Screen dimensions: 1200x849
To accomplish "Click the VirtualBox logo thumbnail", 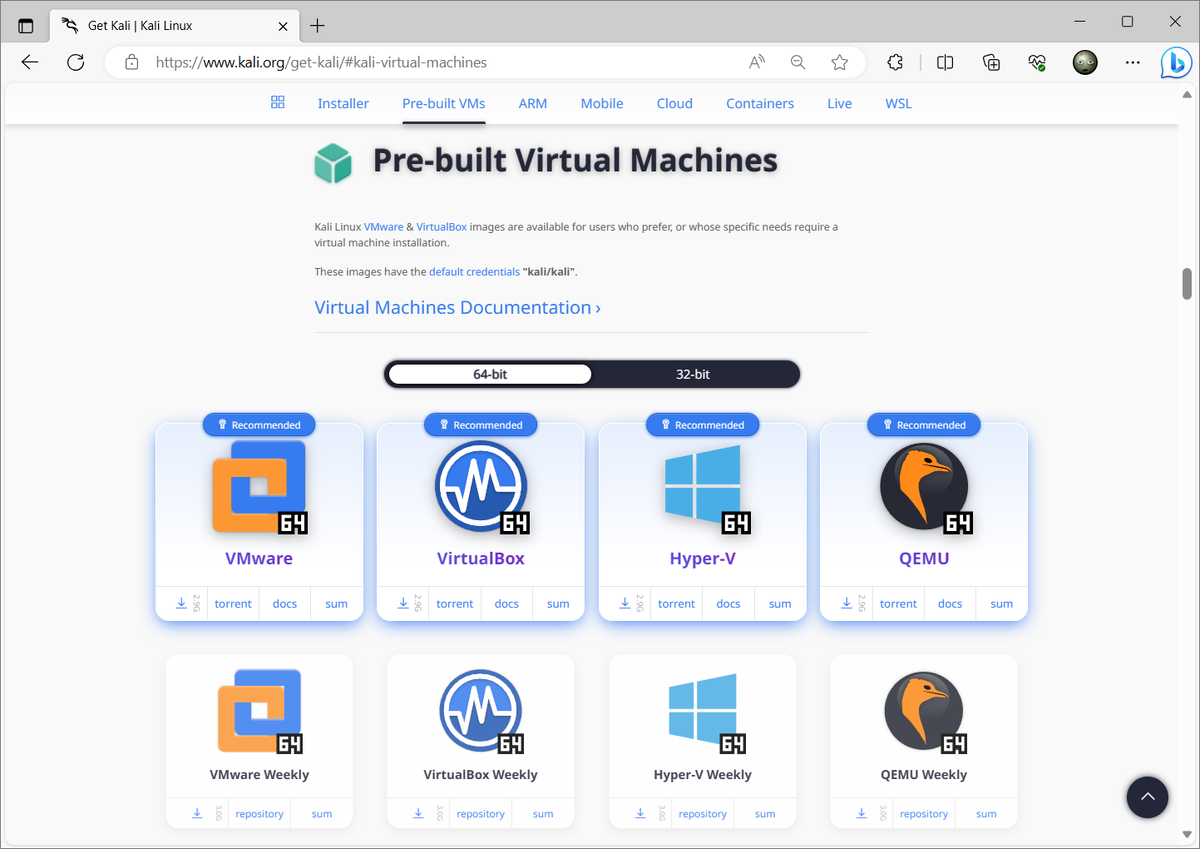I will click(x=481, y=486).
